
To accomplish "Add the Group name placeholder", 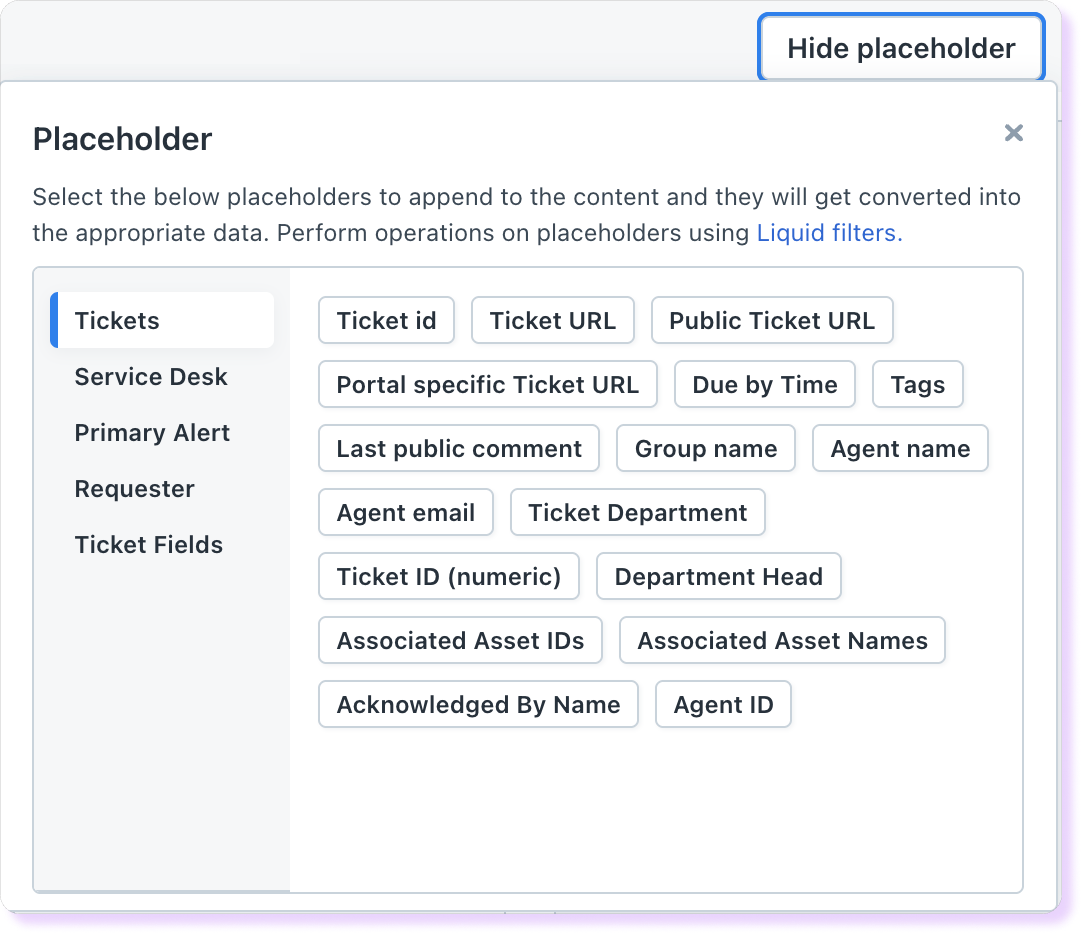I will [x=705, y=449].
